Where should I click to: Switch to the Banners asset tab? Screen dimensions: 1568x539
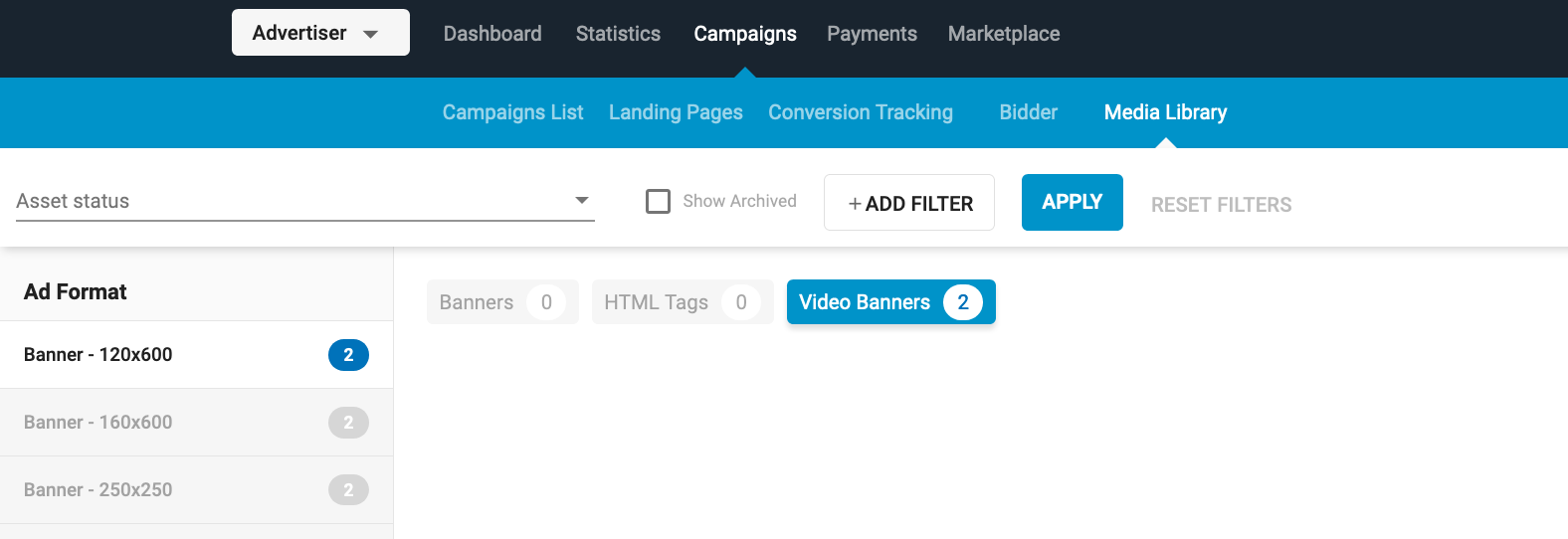point(501,302)
